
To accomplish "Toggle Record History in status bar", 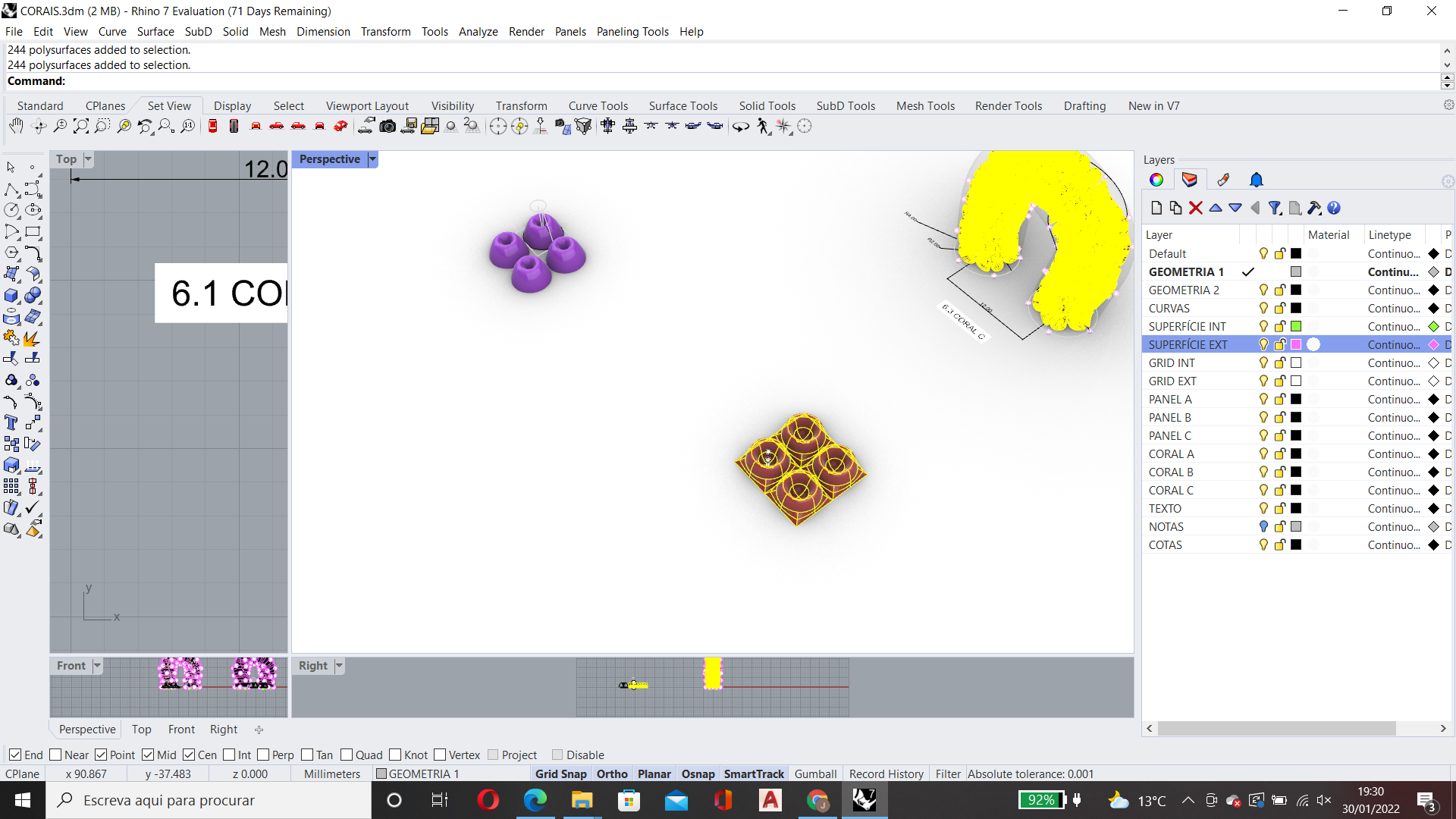I will coord(886,773).
